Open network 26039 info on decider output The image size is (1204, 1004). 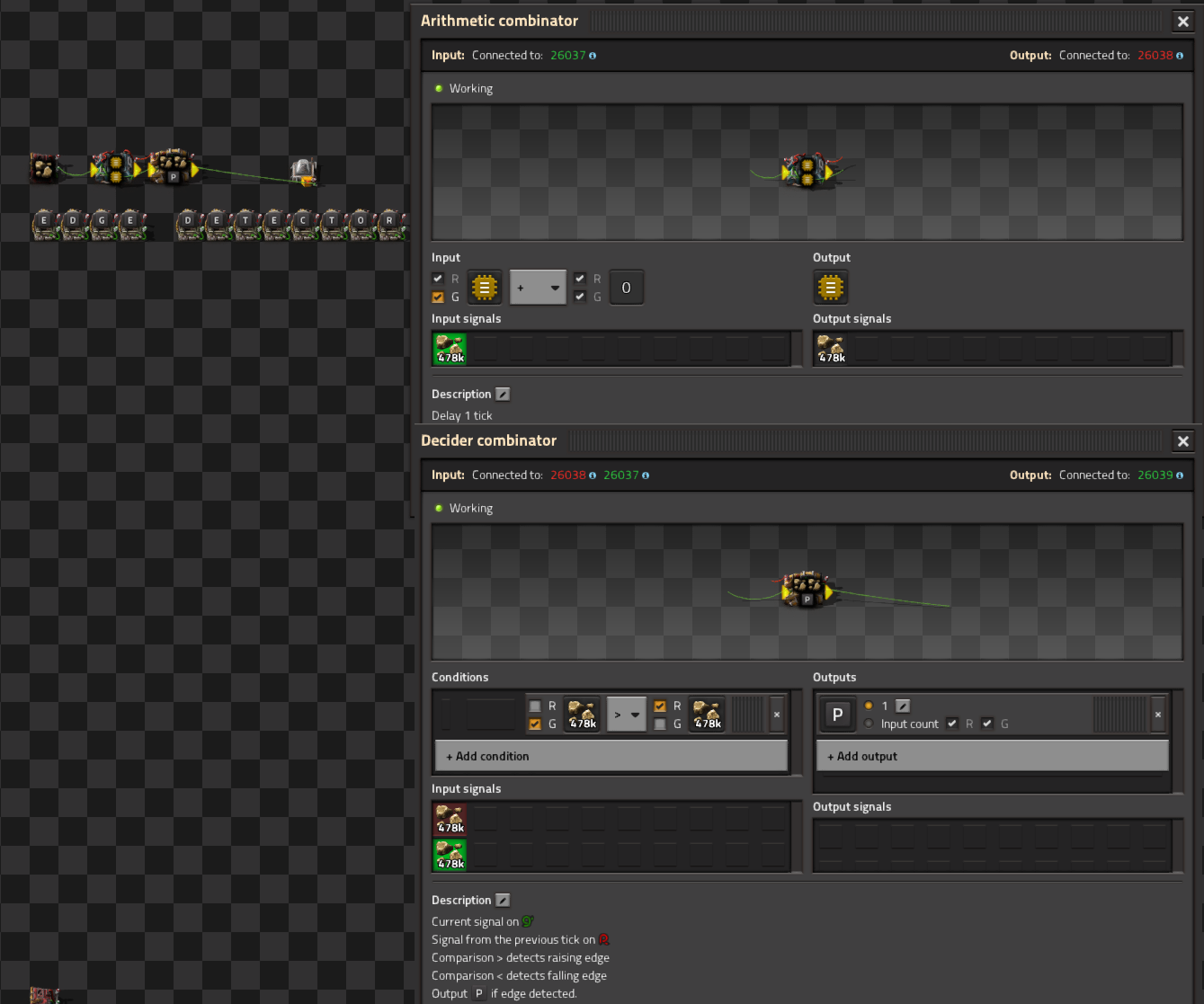coord(1180,475)
